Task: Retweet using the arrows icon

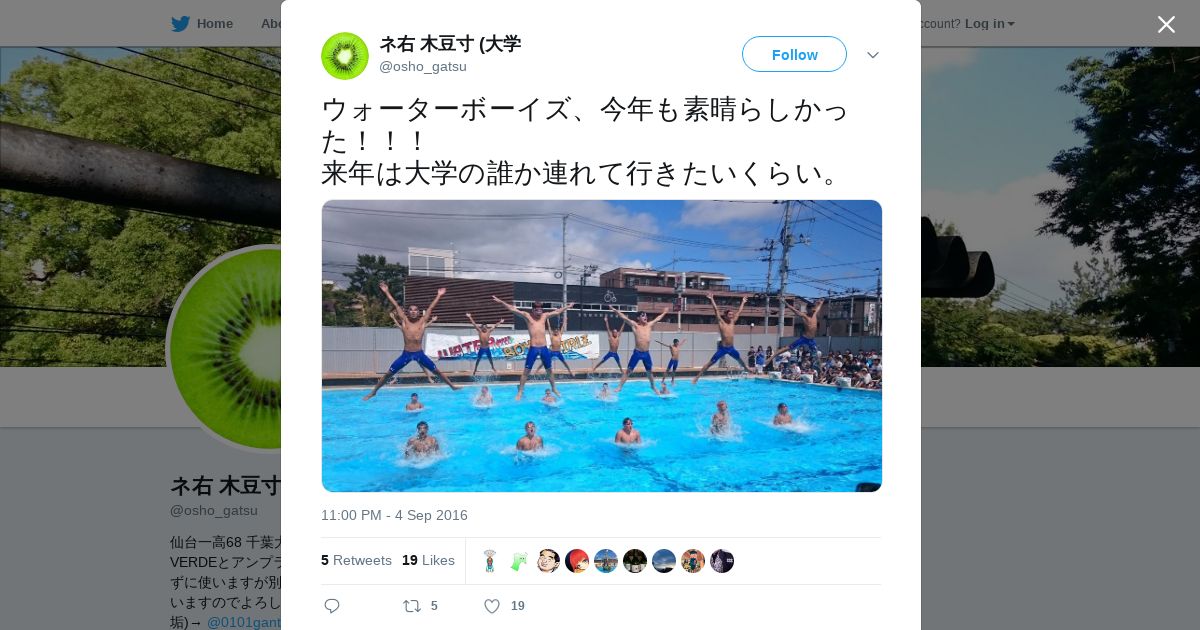Action: click(411, 606)
